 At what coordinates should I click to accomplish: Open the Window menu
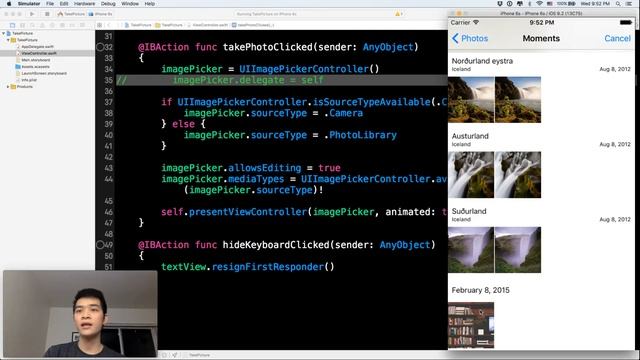130,4
